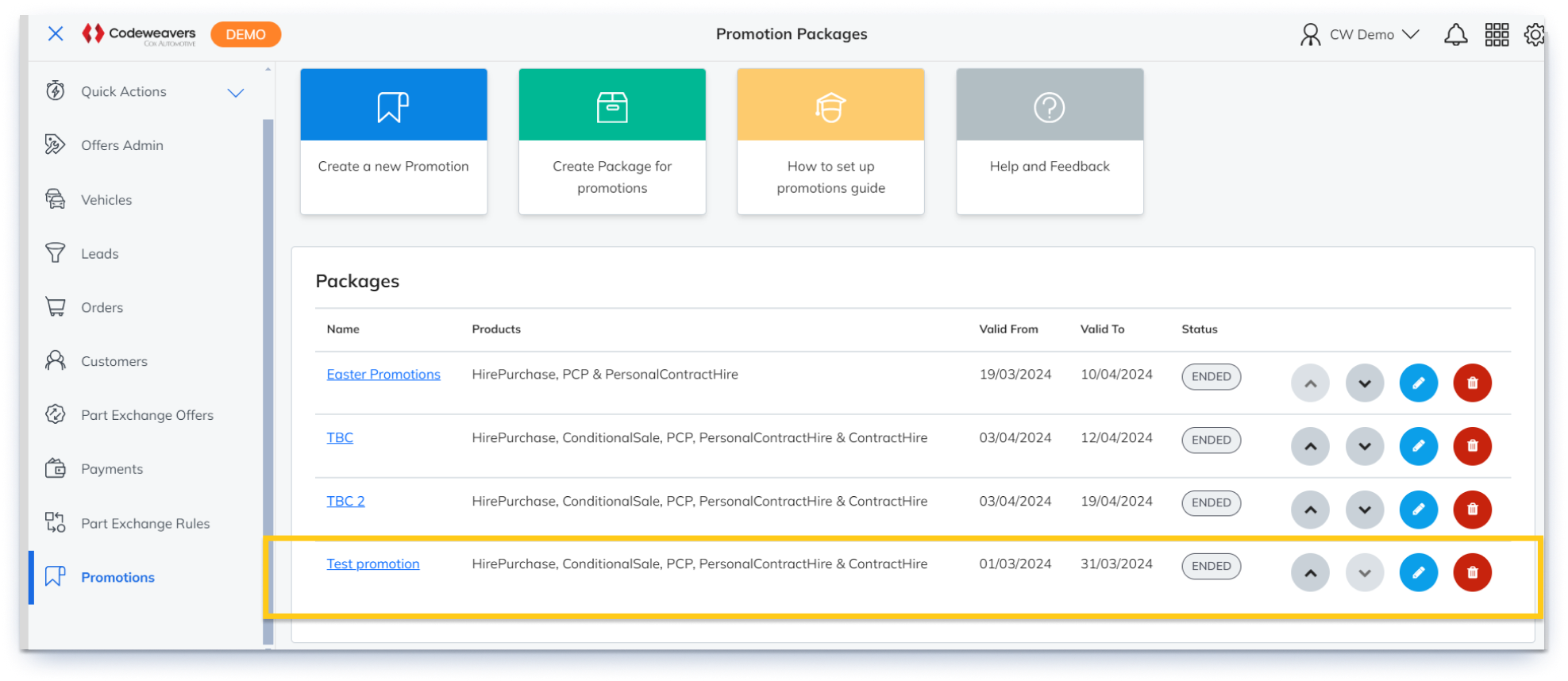Click Valid To date 31/03/2024

coord(1116,564)
